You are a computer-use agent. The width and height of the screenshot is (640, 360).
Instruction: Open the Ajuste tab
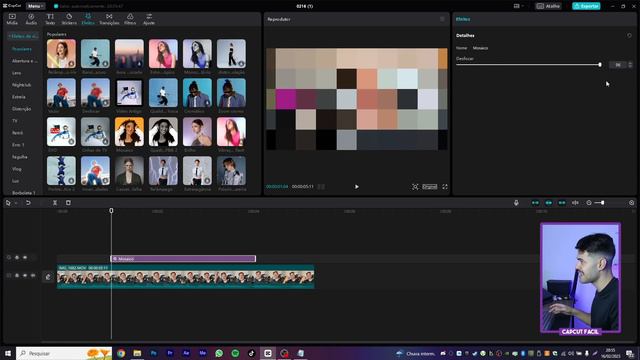tap(149, 19)
